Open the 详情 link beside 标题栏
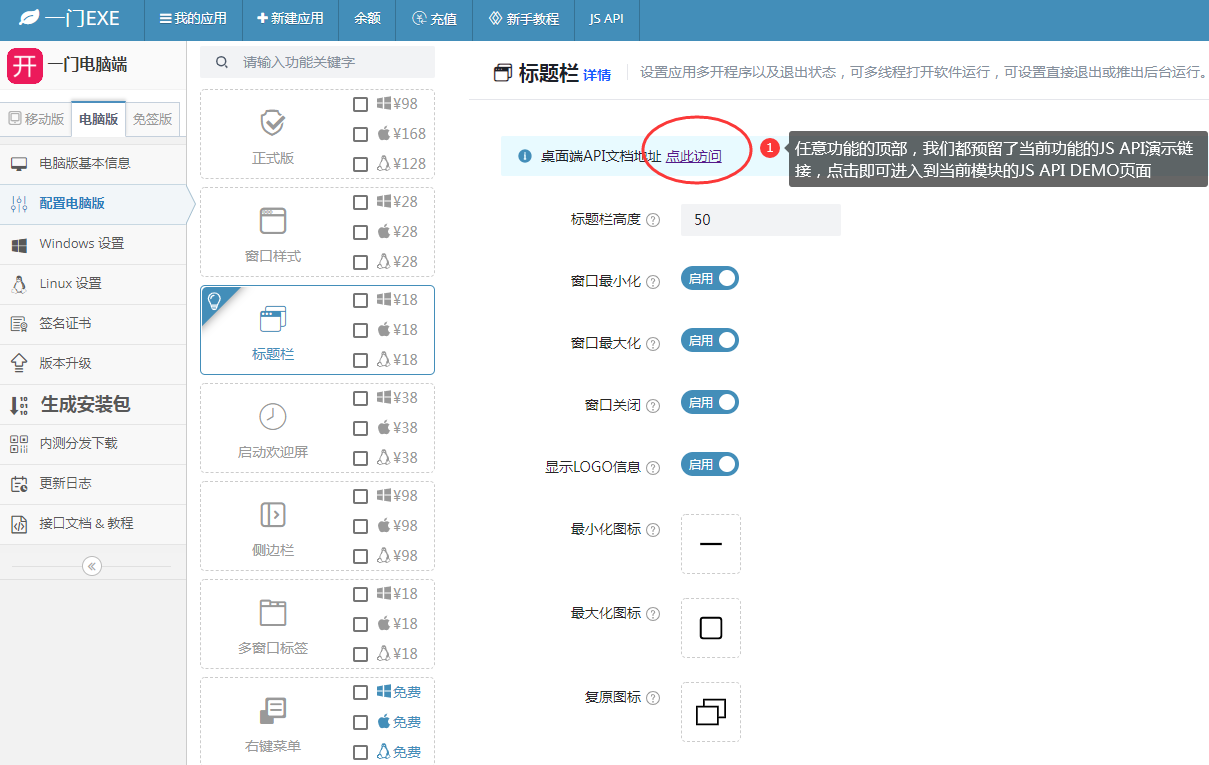1209x765 pixels. pyautogui.click(x=597, y=75)
